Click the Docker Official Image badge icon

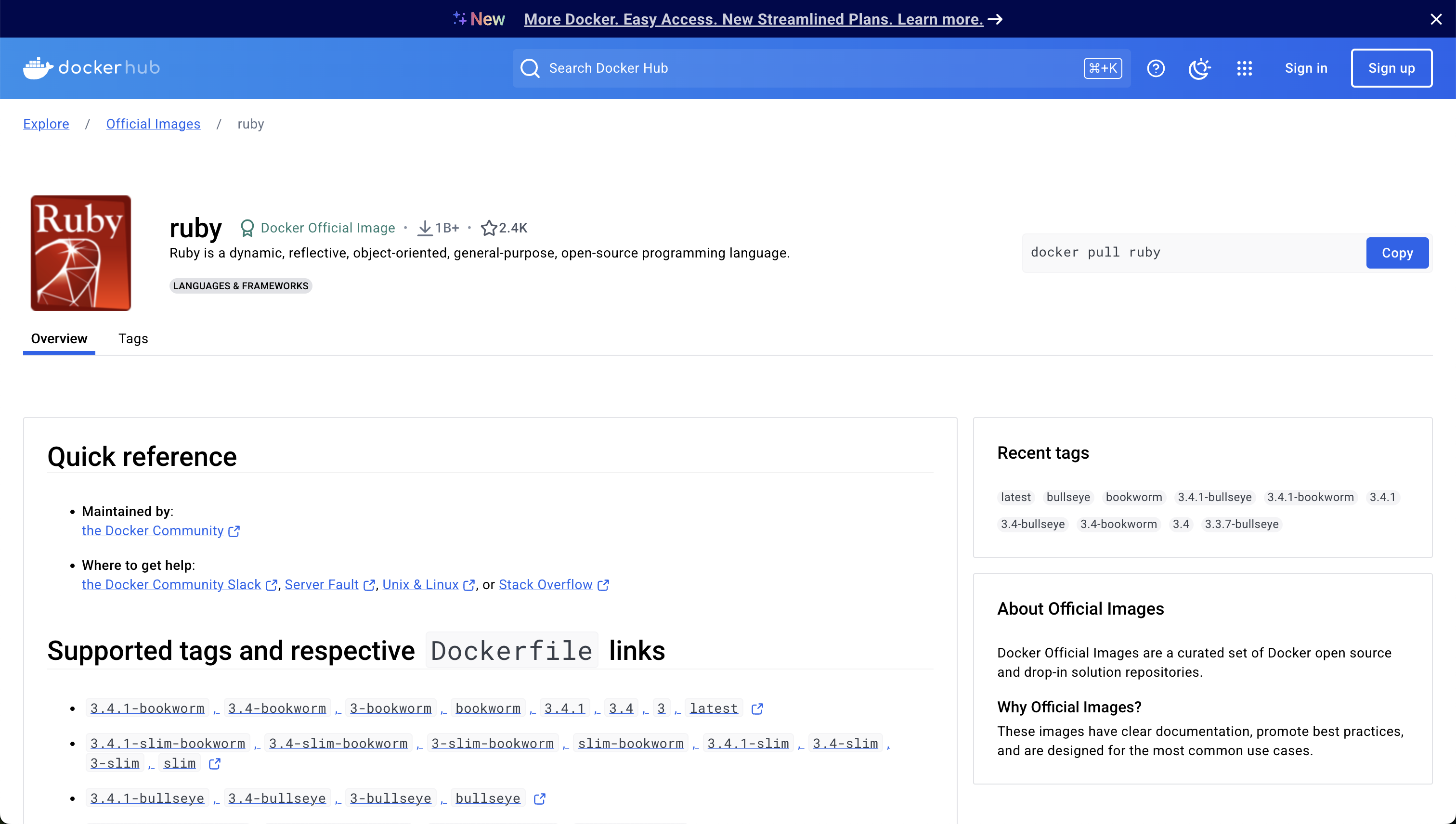coord(247,228)
